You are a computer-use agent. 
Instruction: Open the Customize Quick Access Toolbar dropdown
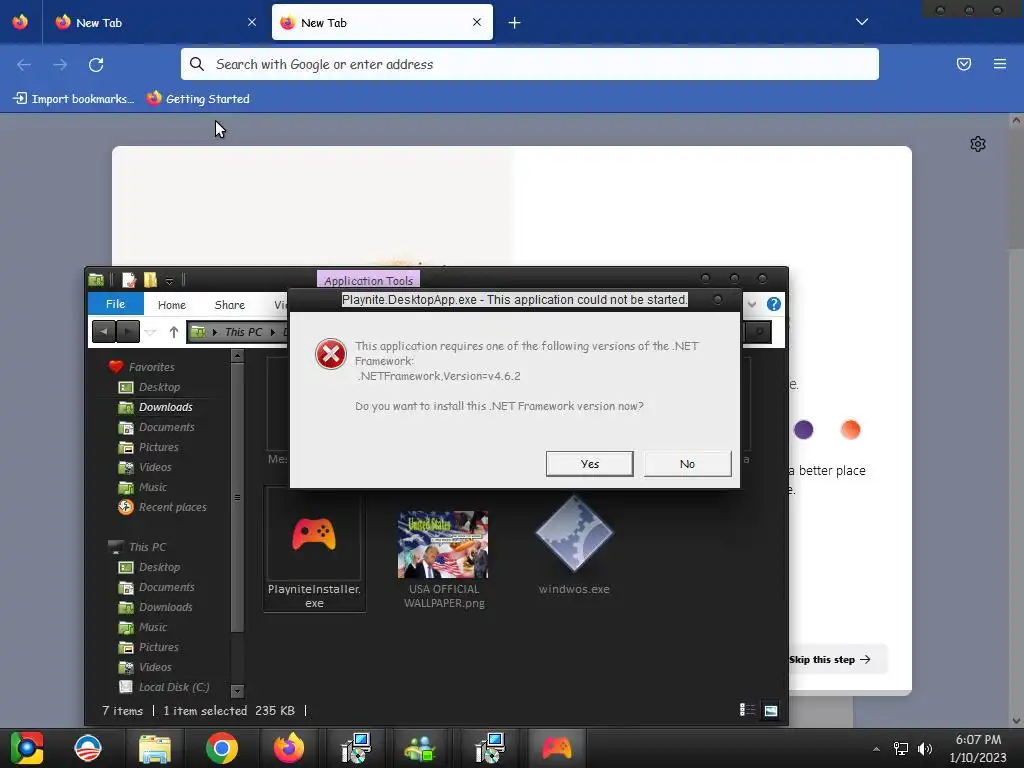coord(169,281)
